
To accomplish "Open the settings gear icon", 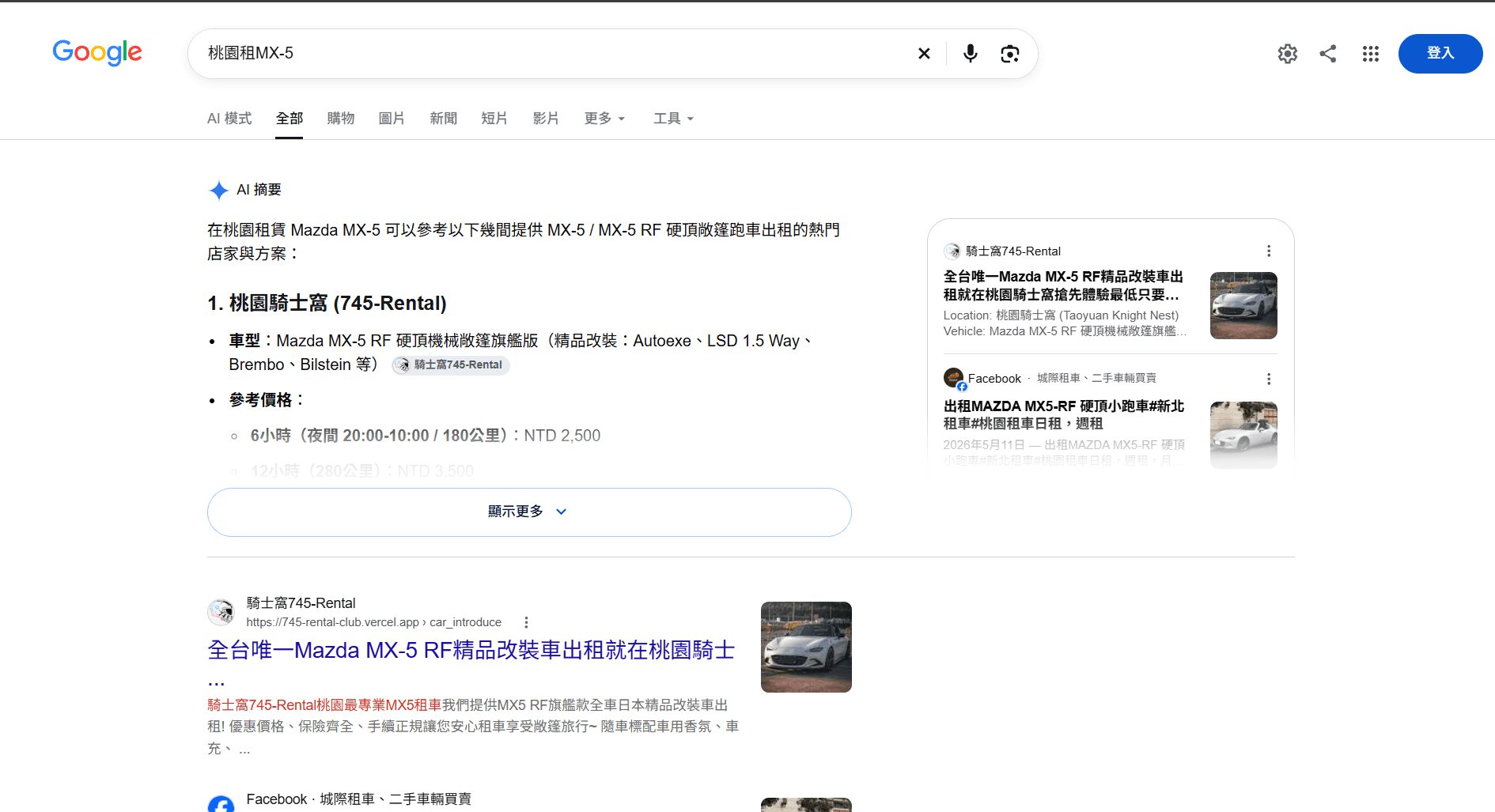I will pos(1288,54).
